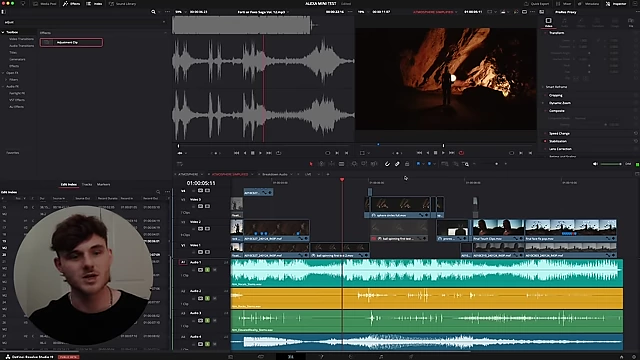
Task: Toggle the Lens Correction enable switch
Action: [x=545, y=149]
